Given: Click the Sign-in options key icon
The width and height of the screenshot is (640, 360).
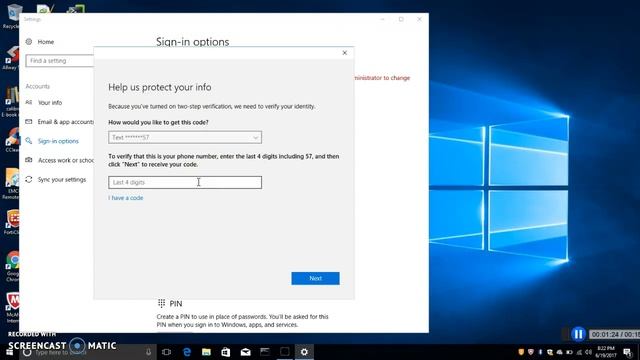Looking at the screenshot, I should (29, 141).
